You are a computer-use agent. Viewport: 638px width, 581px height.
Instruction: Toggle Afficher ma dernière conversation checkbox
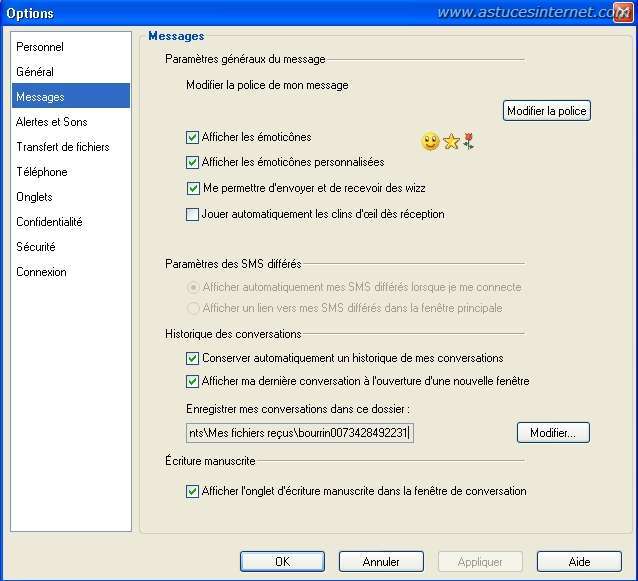[x=192, y=381]
